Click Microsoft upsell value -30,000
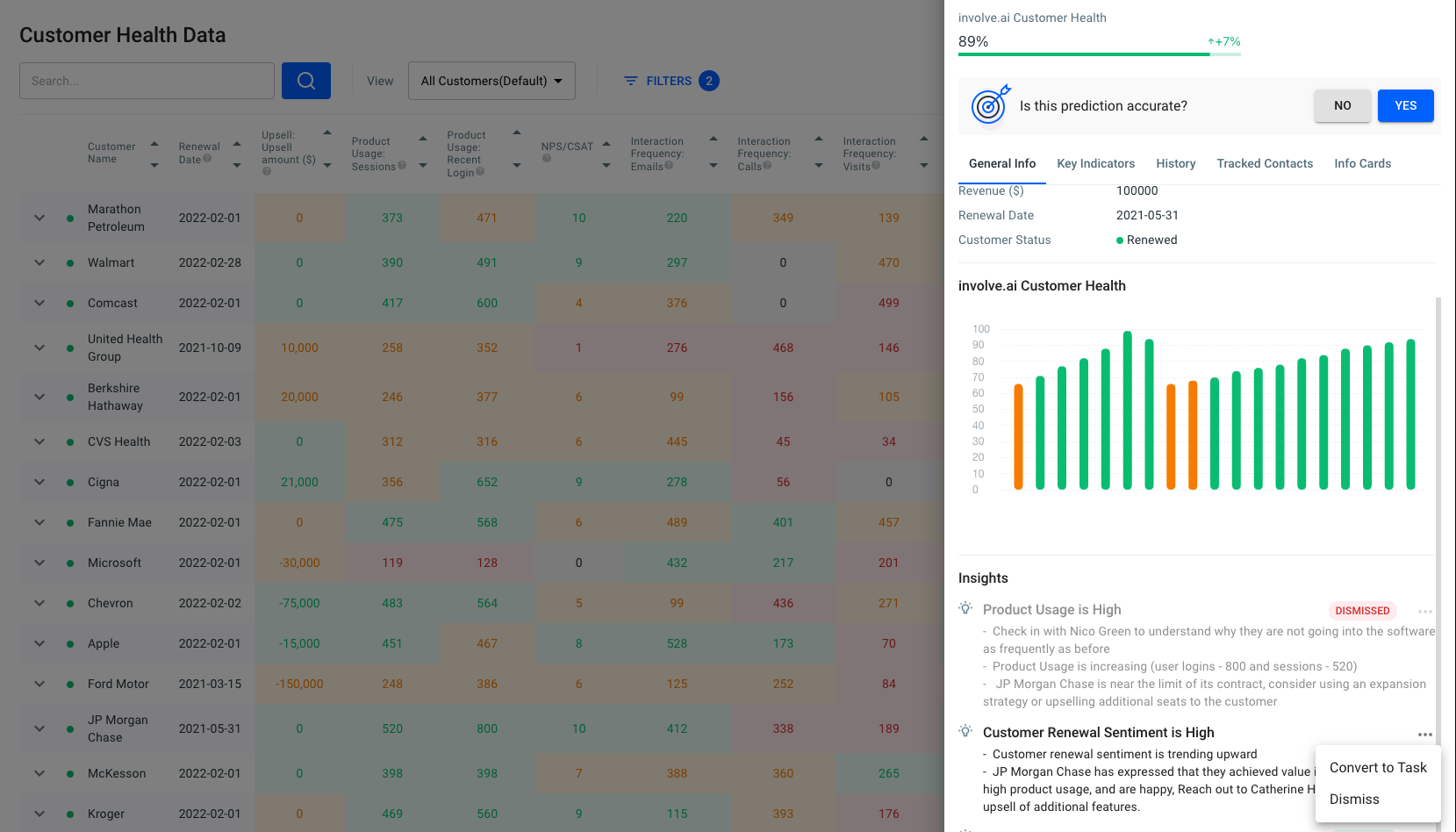1456x832 pixels. 299,563
